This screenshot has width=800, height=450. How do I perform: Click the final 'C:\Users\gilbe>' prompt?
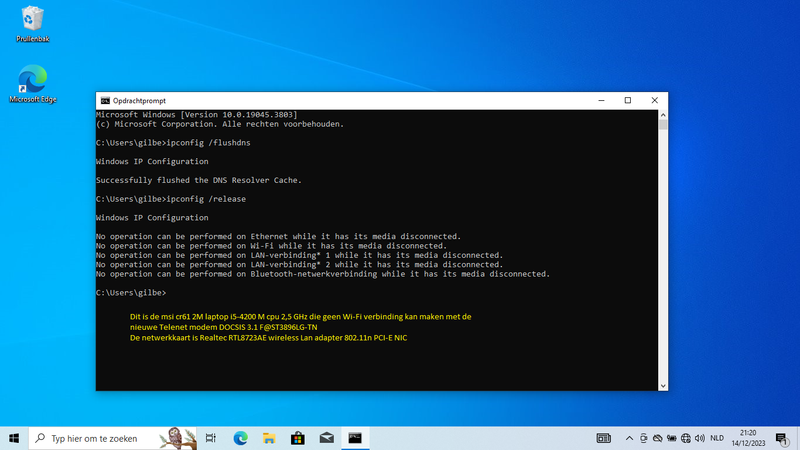[131, 293]
